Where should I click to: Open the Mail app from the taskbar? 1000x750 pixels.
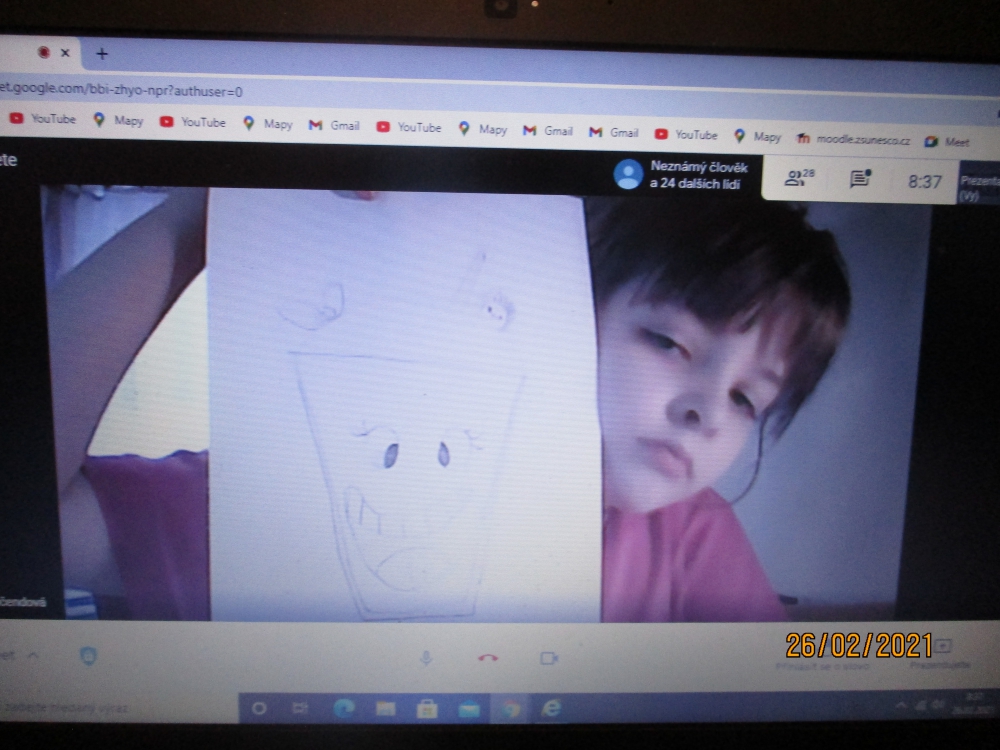(469, 709)
